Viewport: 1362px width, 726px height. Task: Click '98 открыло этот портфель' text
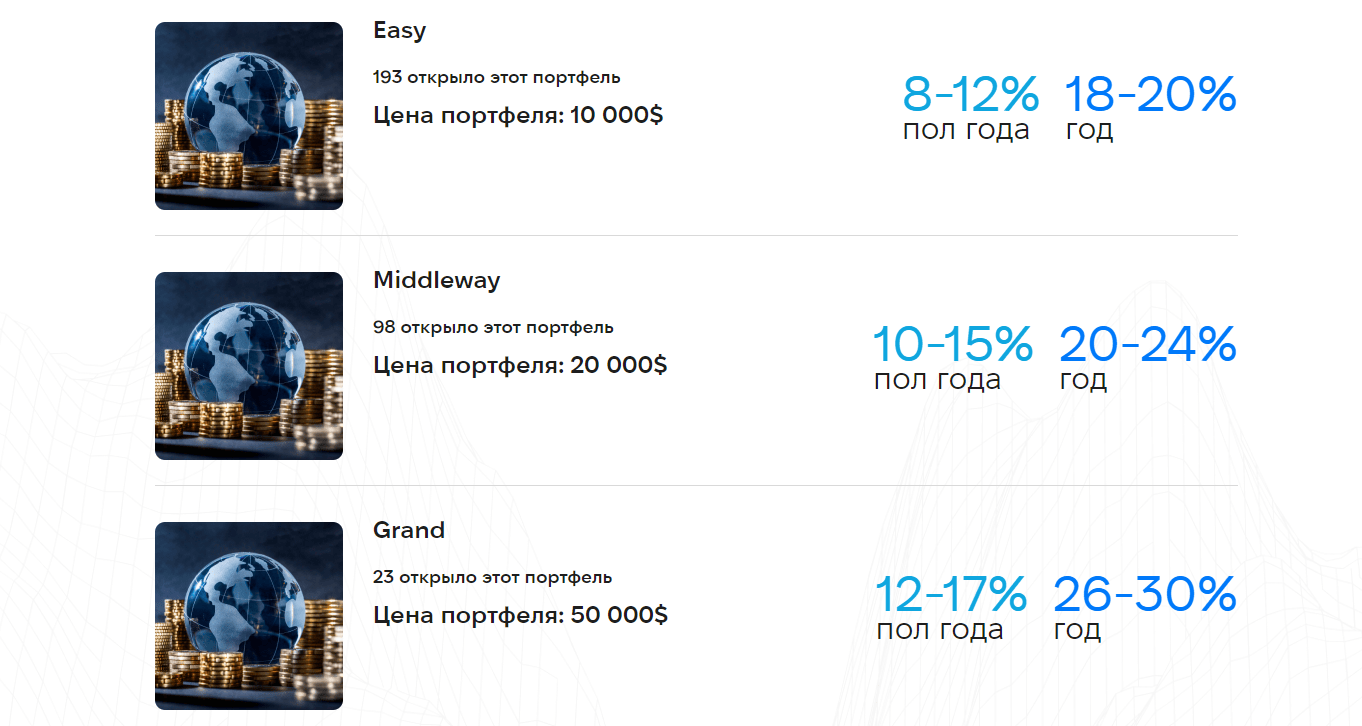click(x=493, y=327)
